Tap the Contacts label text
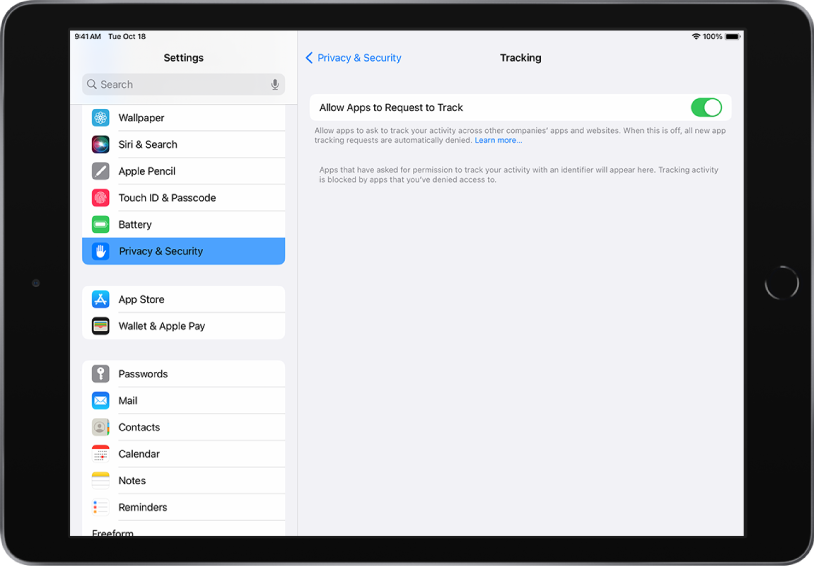 (139, 427)
